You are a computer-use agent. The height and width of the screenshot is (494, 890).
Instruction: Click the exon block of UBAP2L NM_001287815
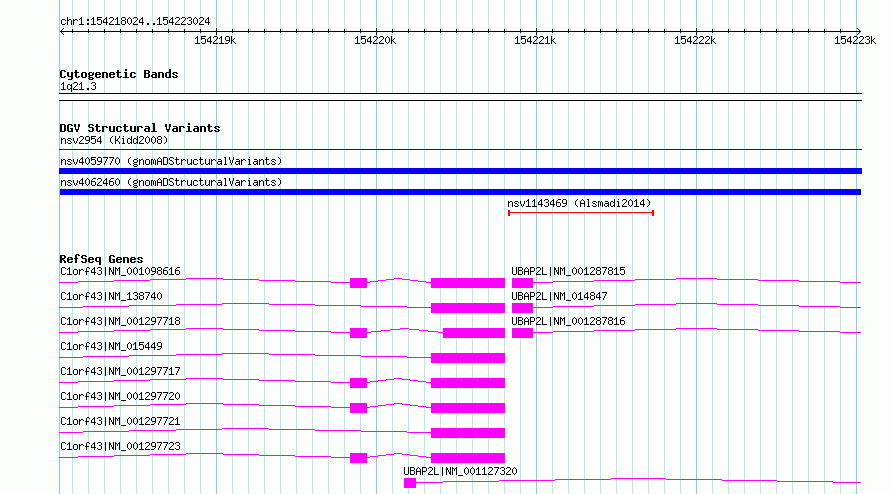(522, 283)
